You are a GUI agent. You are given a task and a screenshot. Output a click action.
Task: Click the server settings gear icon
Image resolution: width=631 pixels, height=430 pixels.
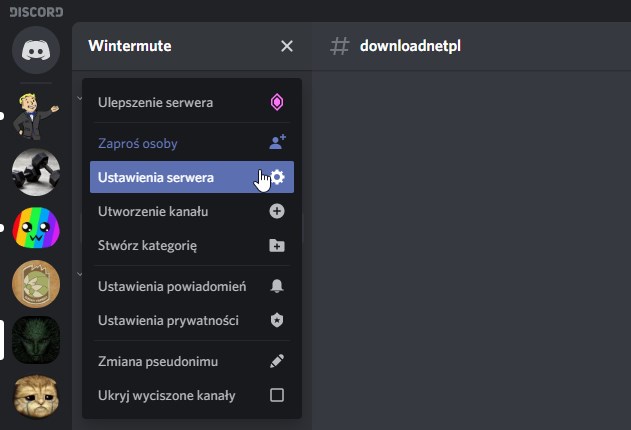click(277, 177)
